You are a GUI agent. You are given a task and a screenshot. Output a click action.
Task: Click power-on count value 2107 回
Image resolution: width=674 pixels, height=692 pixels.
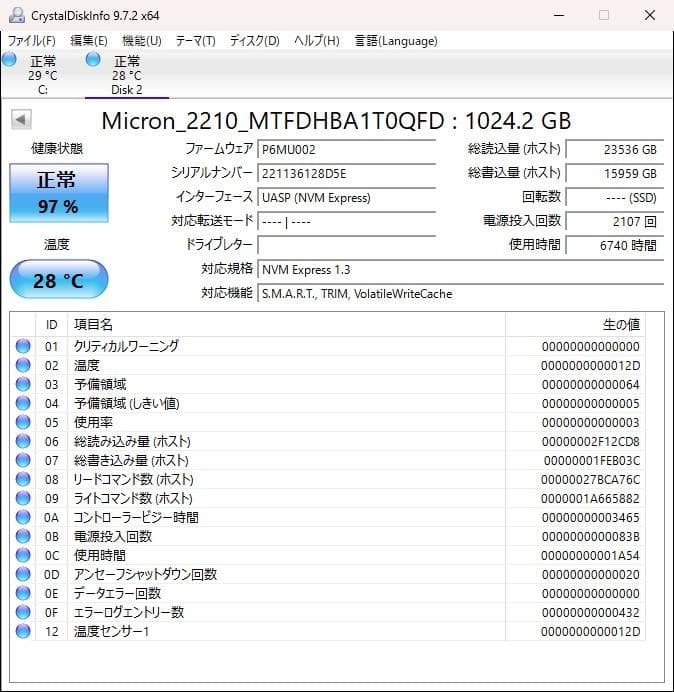point(614,222)
